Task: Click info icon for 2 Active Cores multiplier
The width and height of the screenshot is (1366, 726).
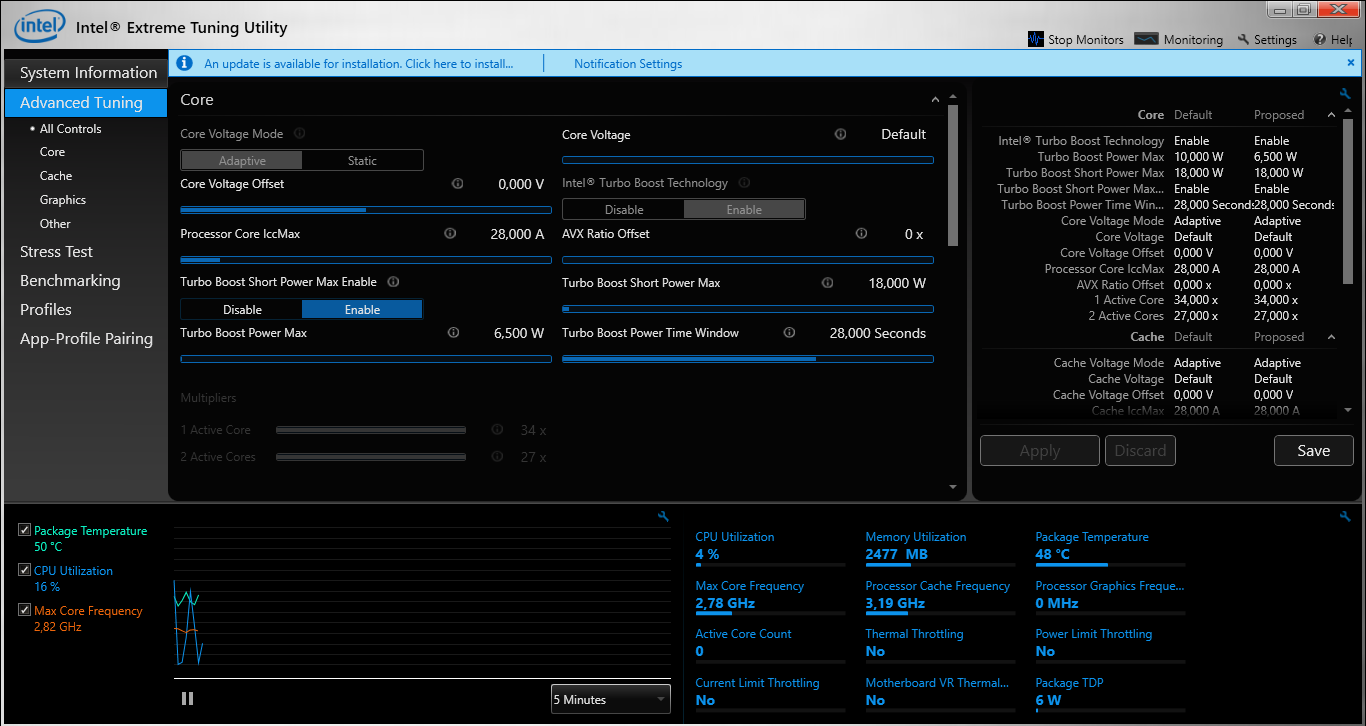Action: point(497,457)
